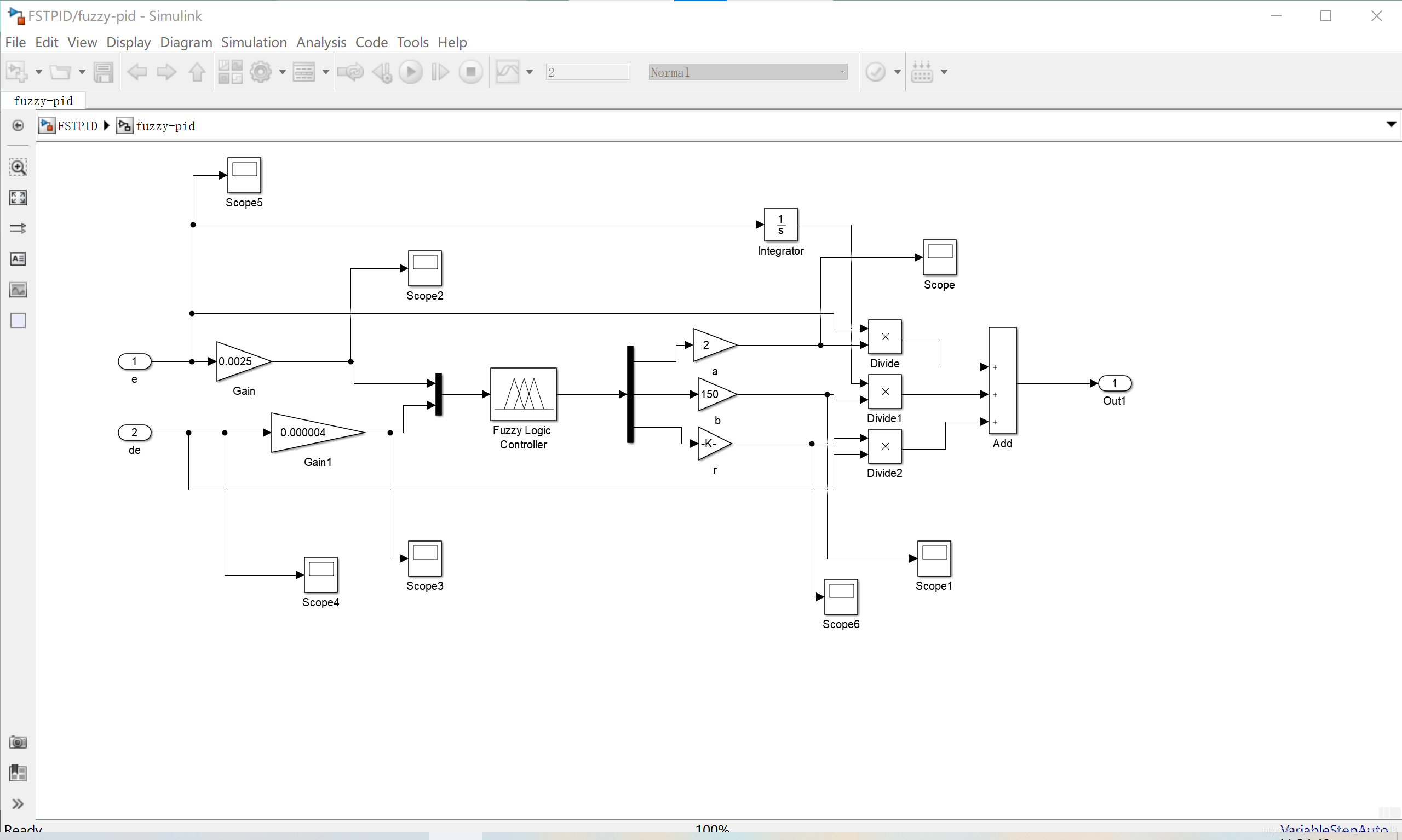Select the Gain1 0.000004 block
Screen dimensions: 1402x840
(318, 433)
